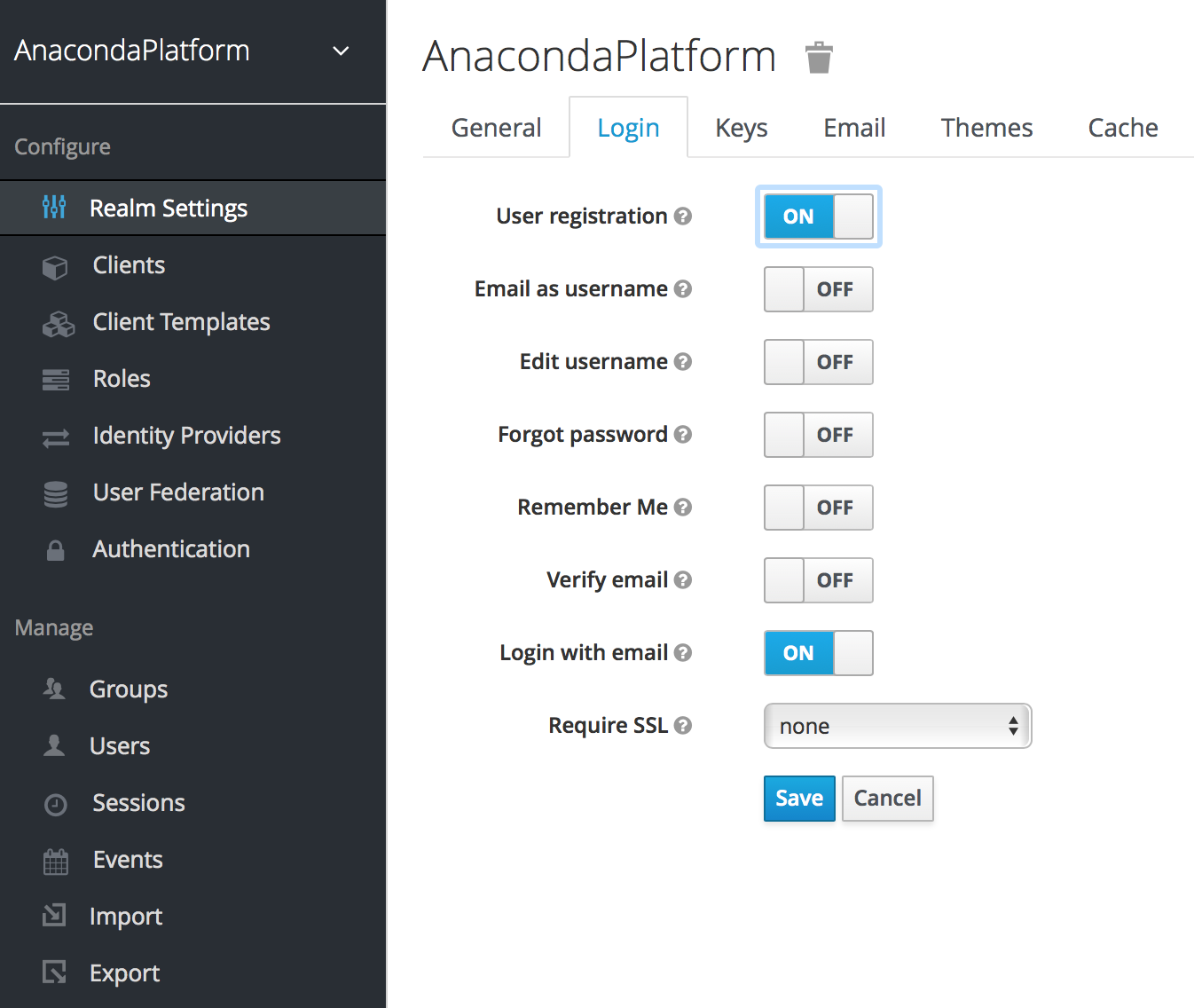Click the Identity Providers arrows icon
1194x1008 pixels.
pyautogui.click(x=56, y=437)
